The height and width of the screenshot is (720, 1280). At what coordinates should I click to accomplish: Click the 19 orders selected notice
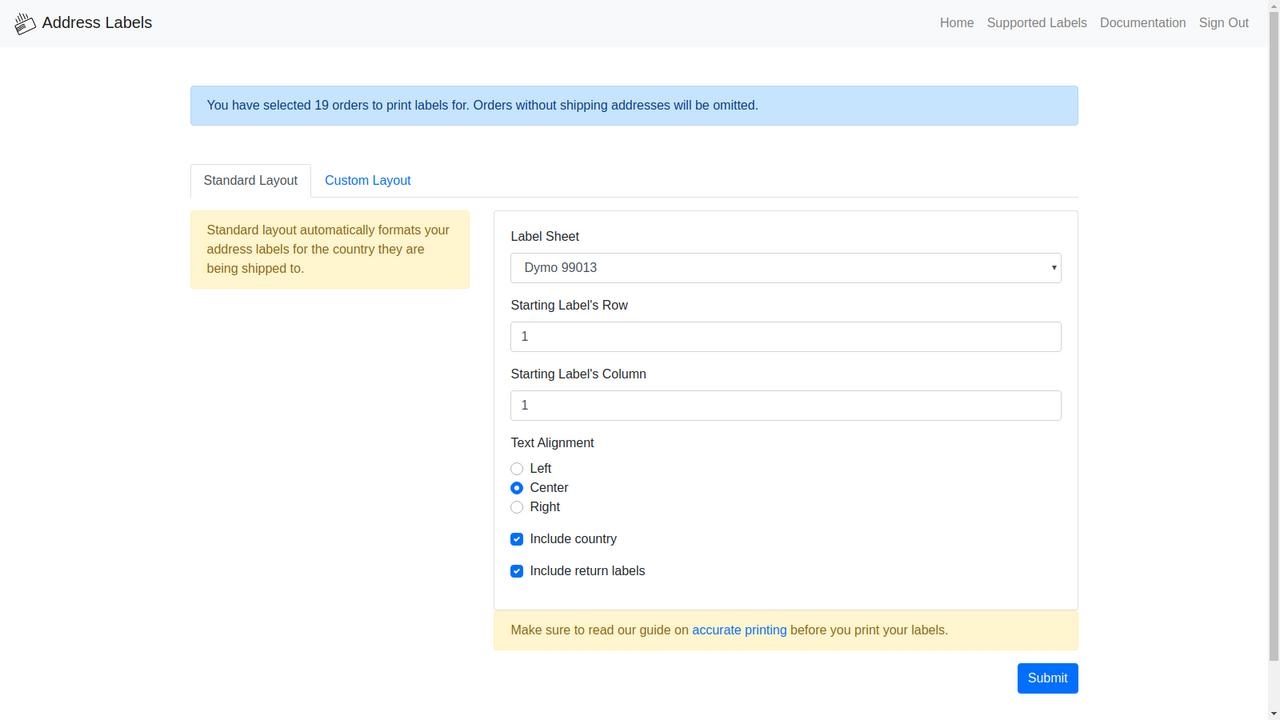pos(634,105)
